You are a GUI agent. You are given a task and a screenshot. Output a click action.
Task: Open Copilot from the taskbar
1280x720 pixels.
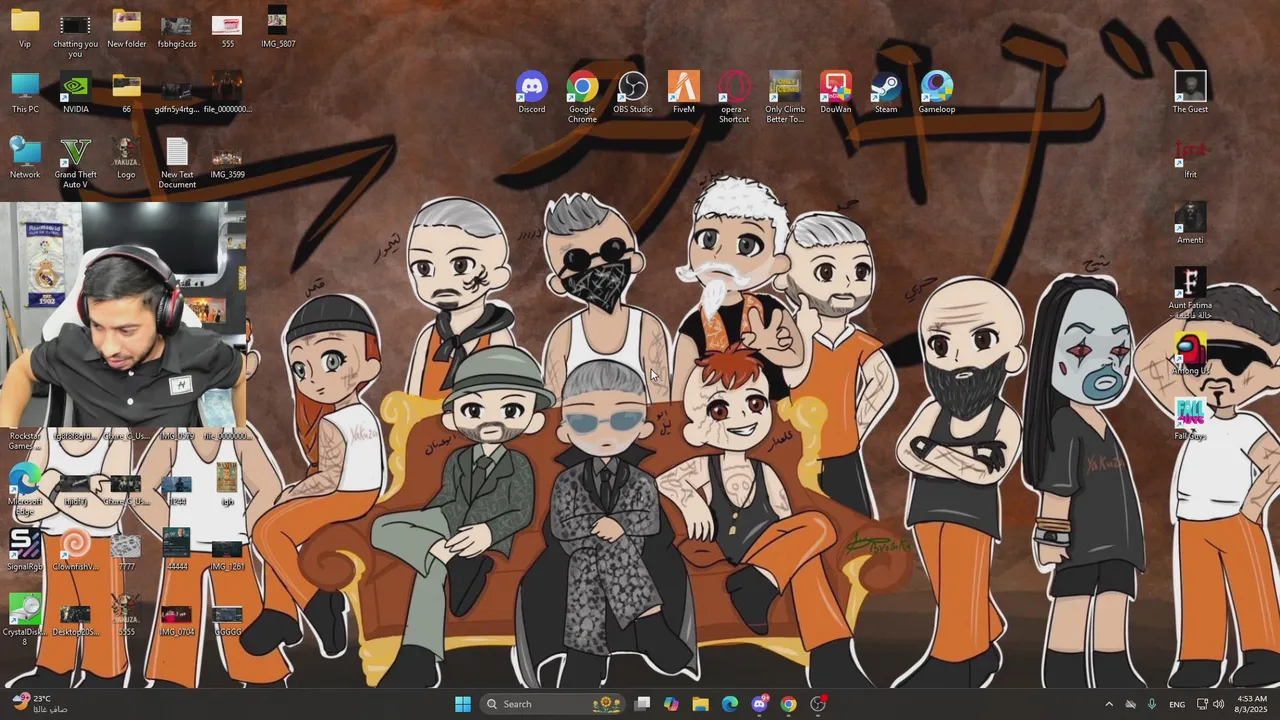click(671, 704)
